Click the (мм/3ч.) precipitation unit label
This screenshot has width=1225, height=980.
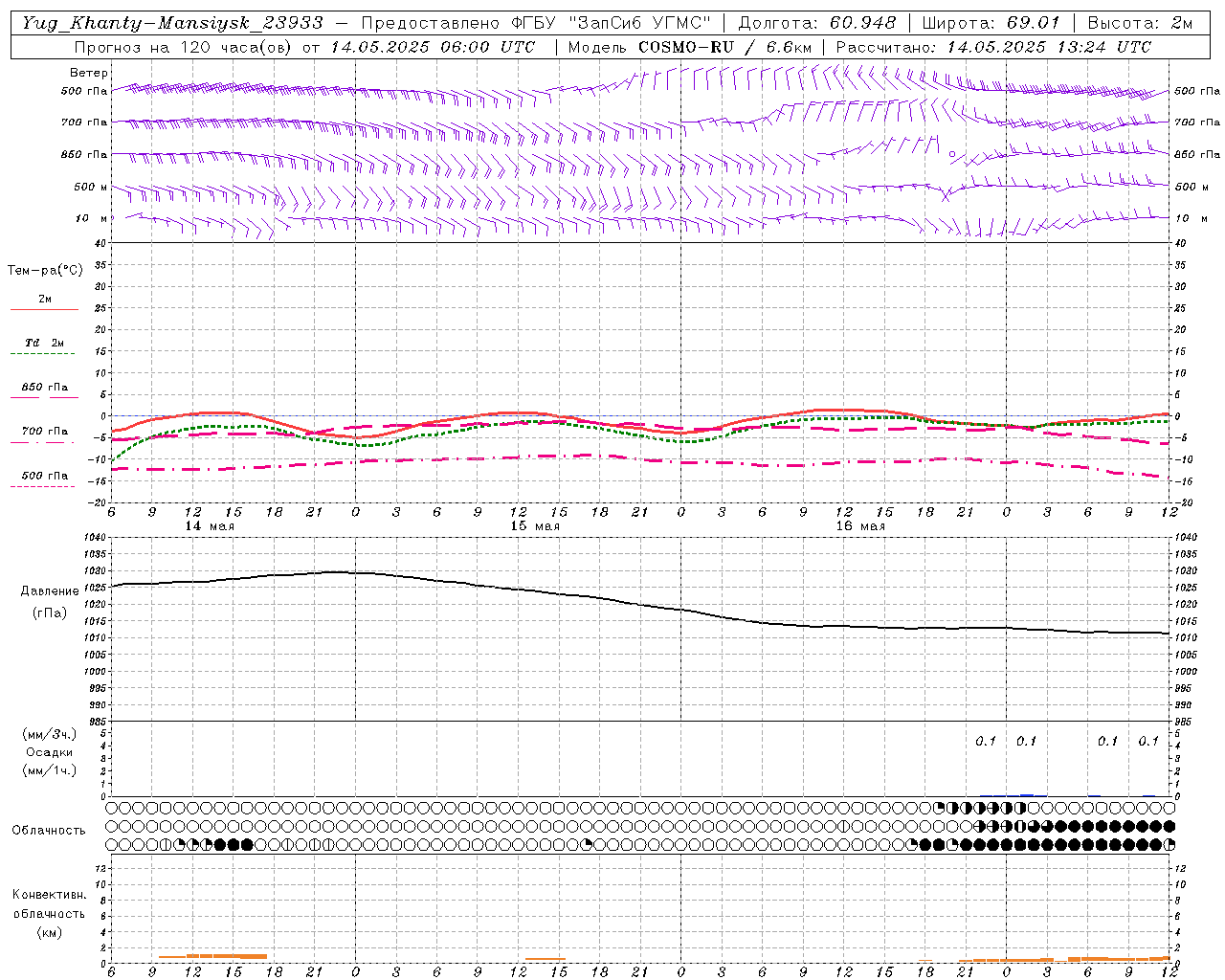click(50, 734)
